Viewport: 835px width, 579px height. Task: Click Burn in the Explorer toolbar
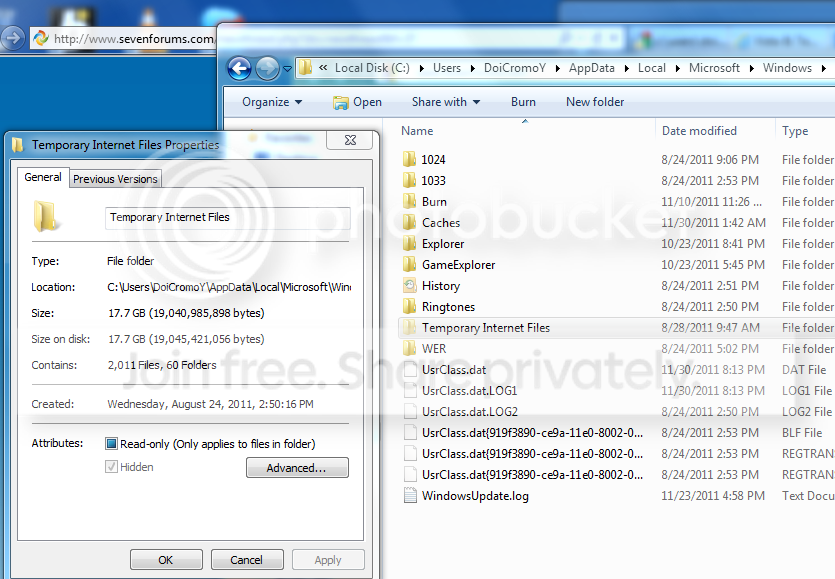click(x=523, y=102)
